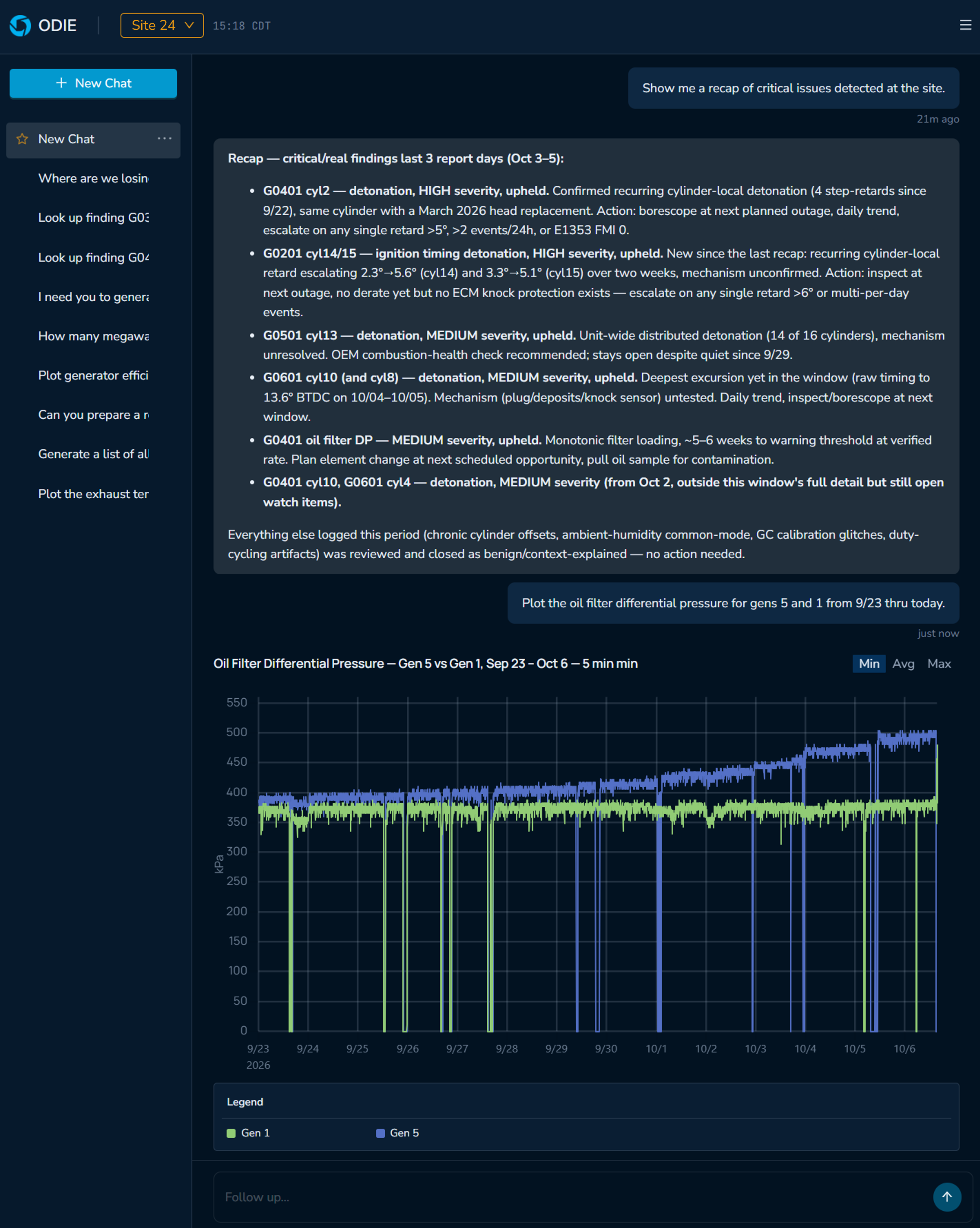Viewport: 980px width, 1228px height.
Task: Open 'I need you to genera' chat
Action: 93,297
